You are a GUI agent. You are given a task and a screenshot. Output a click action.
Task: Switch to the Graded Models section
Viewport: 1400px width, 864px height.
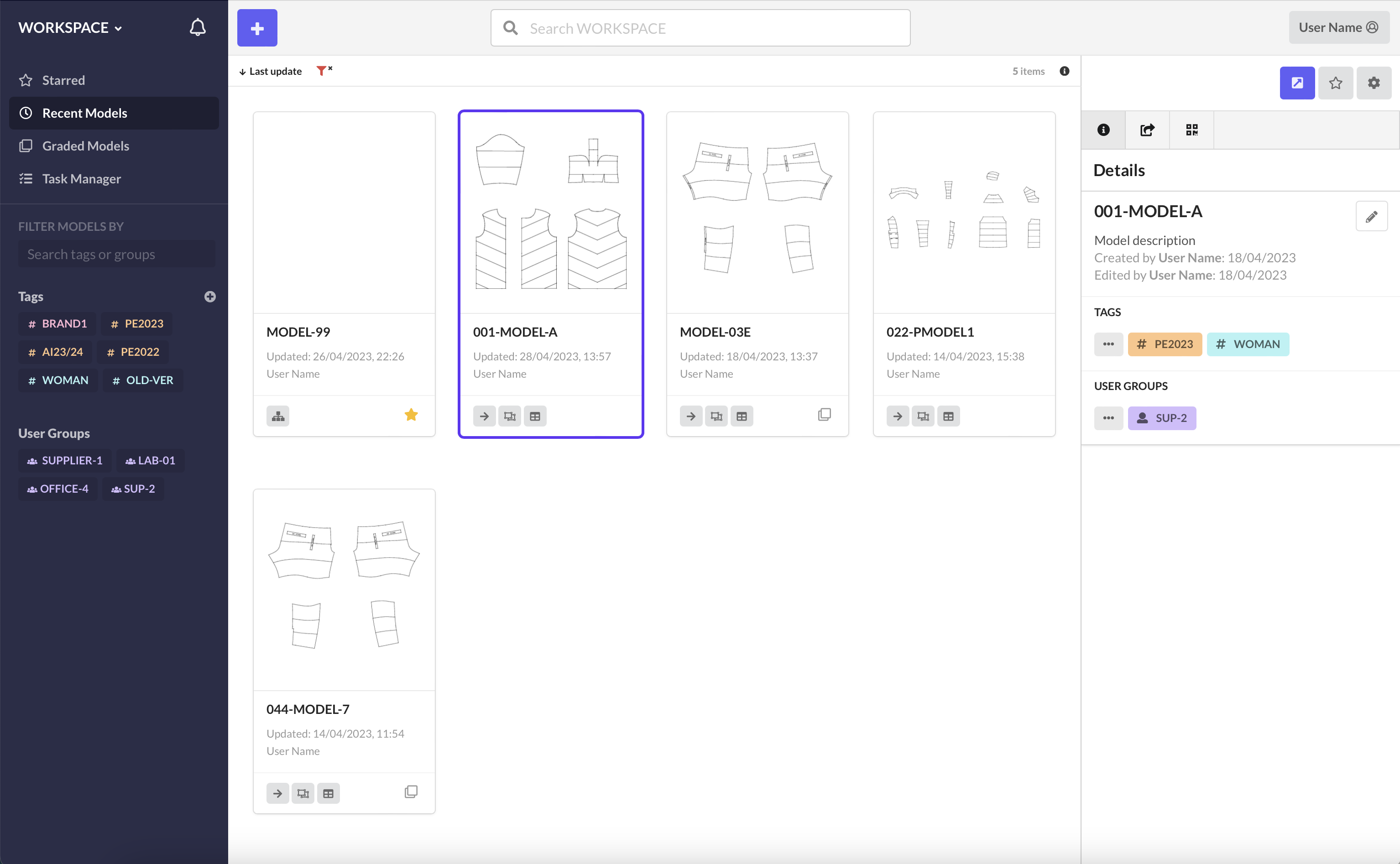click(85, 146)
